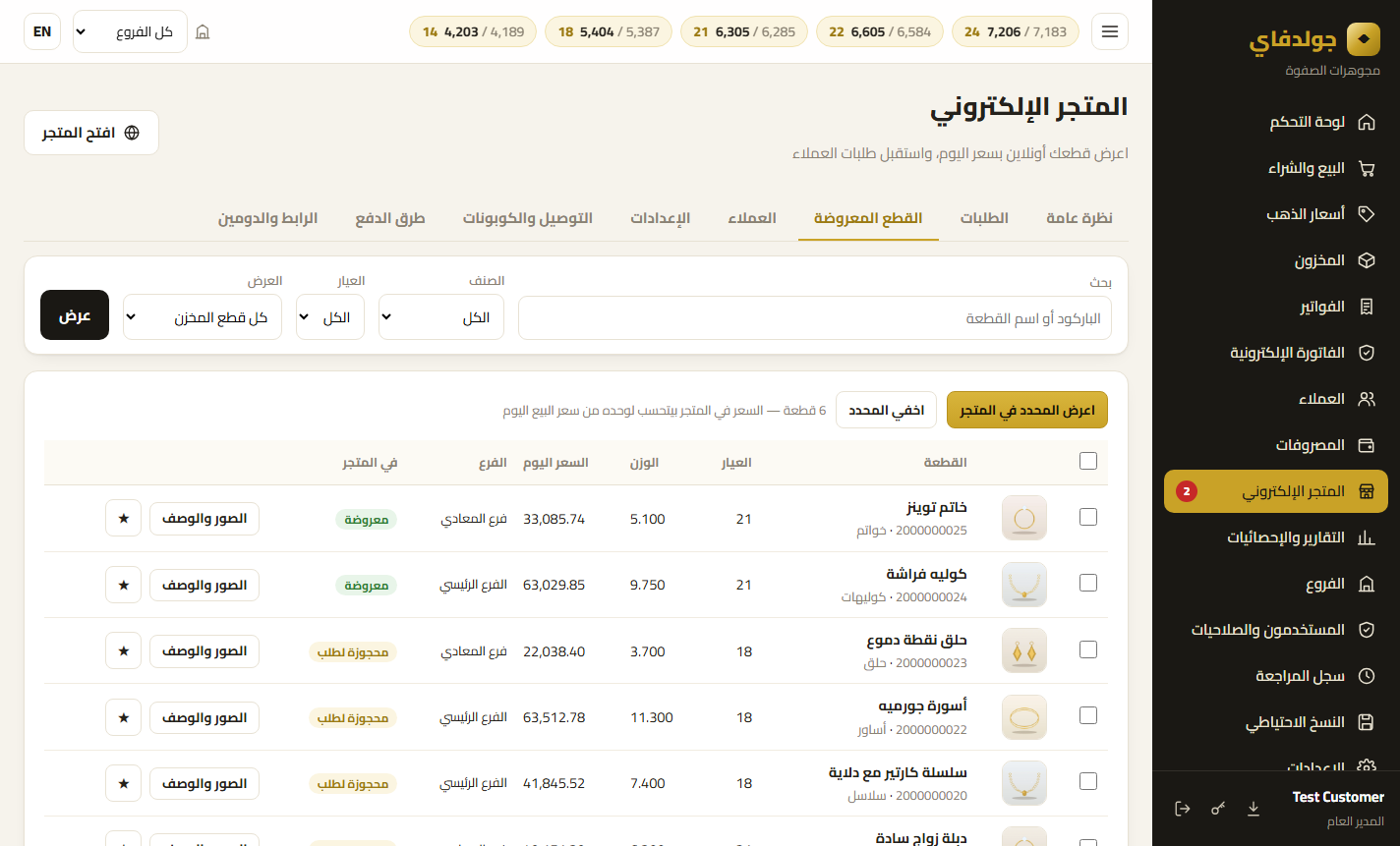Open الفواتير in sidebar
The height and width of the screenshot is (846, 1400).
click(1276, 307)
